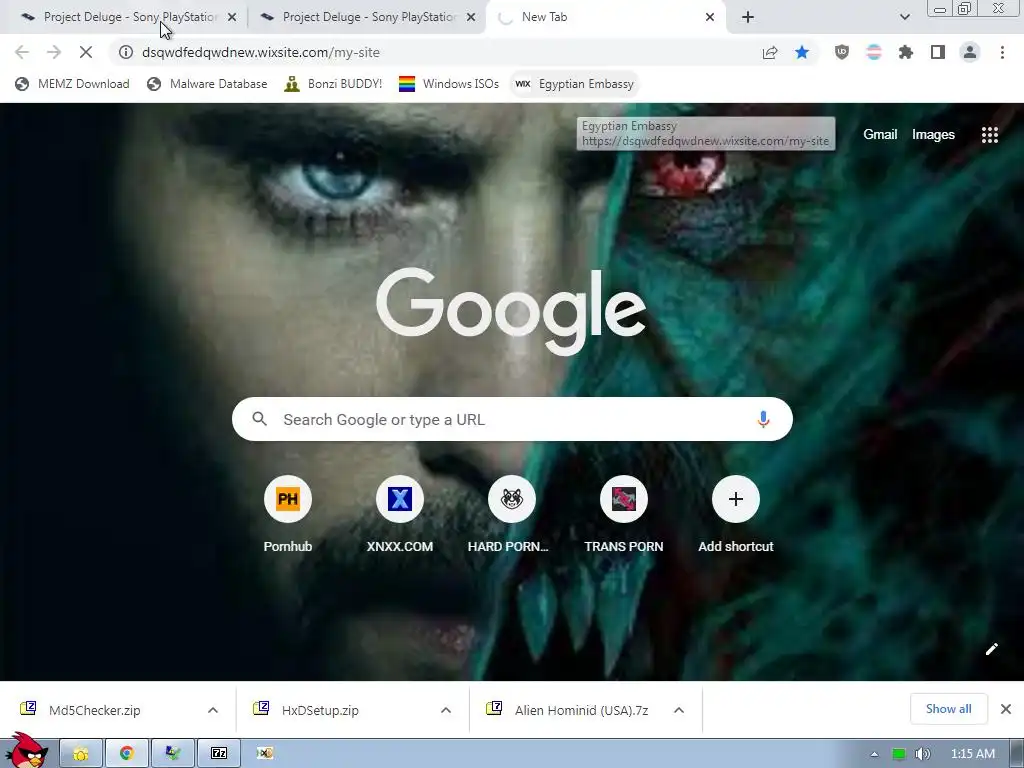Click the address bar URL
The height and width of the screenshot is (768, 1024).
pos(261,52)
